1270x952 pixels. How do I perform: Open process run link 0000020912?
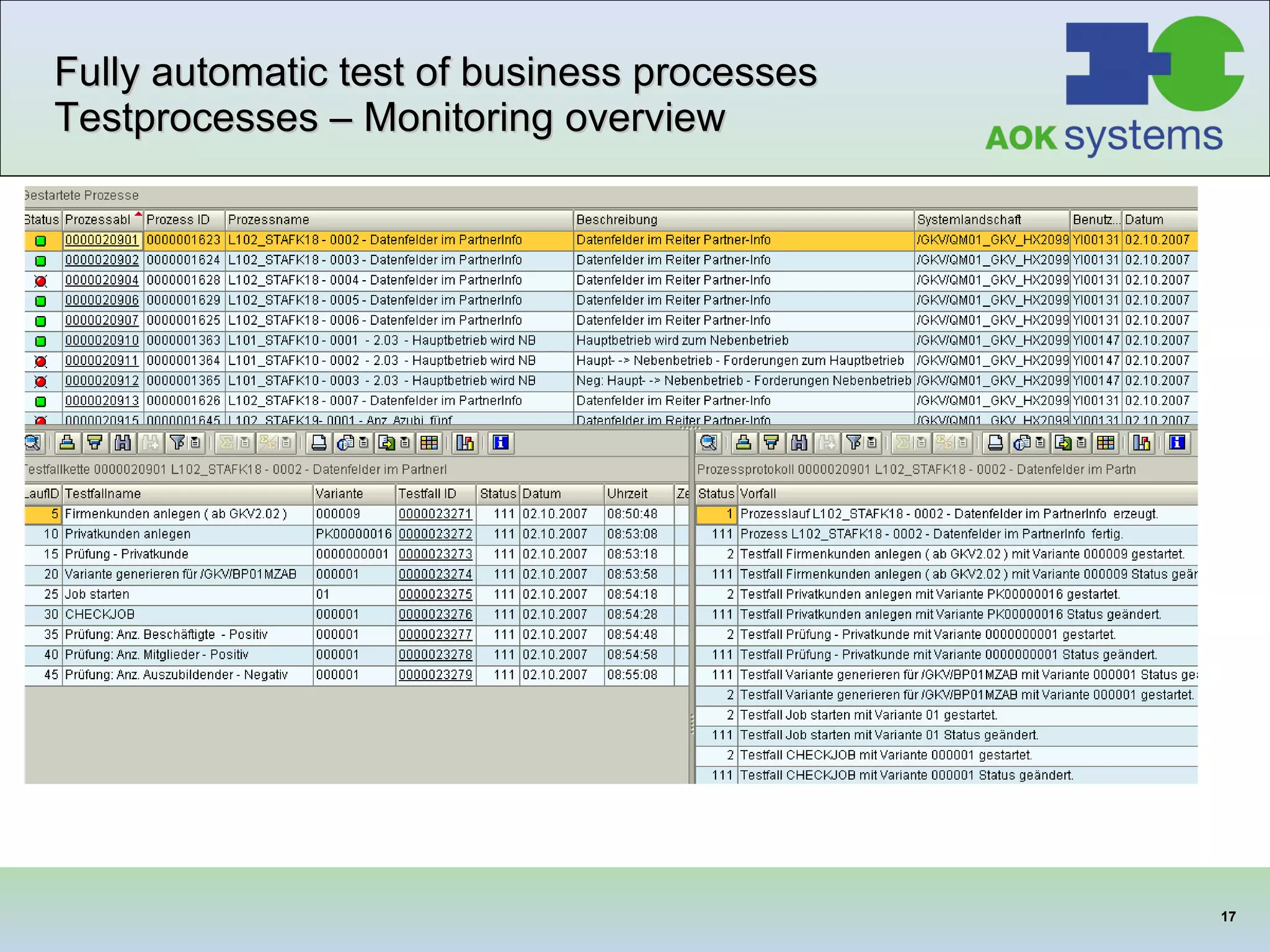click(102, 381)
